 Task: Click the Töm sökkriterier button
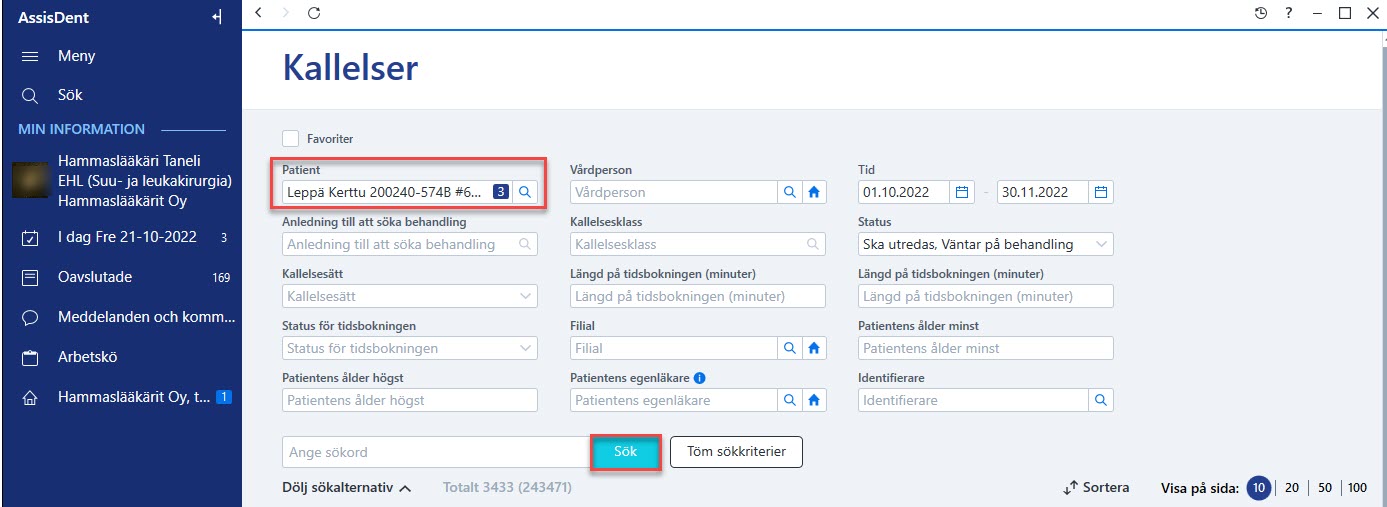pos(736,452)
